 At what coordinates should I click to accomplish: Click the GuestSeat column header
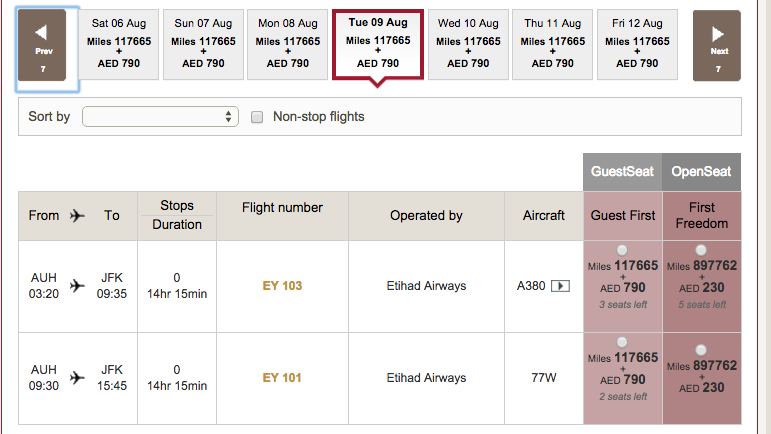(x=623, y=172)
